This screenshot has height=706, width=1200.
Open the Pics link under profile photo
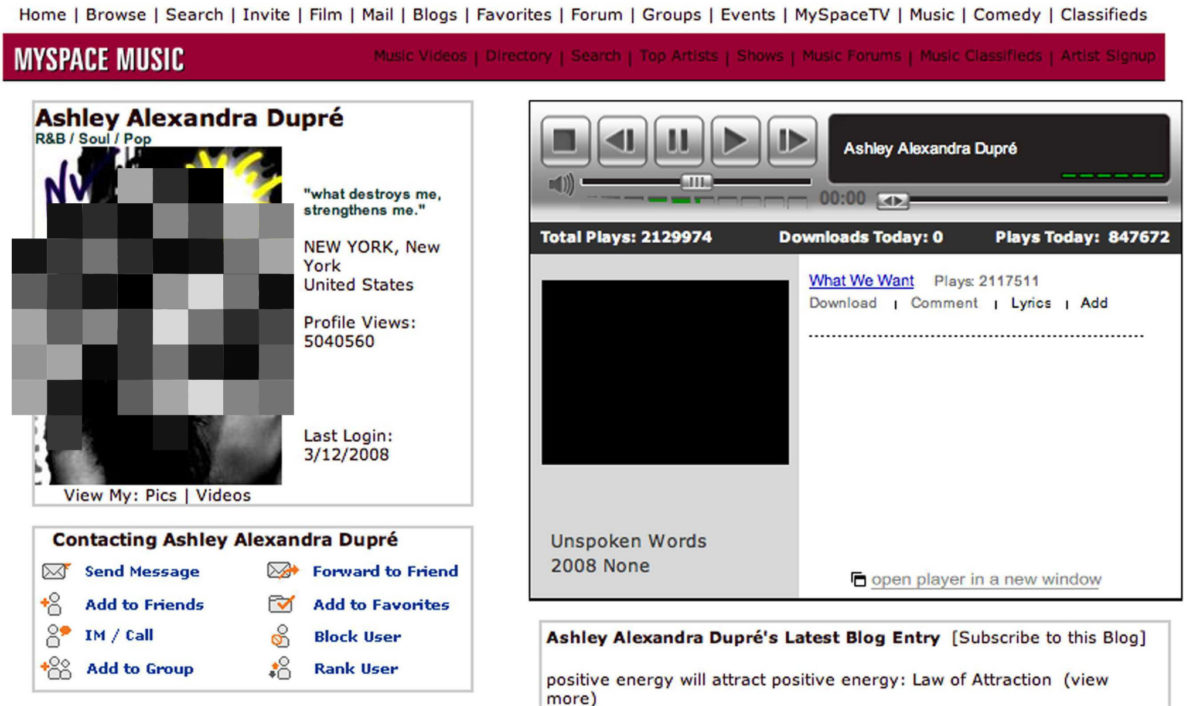pyautogui.click(x=160, y=495)
